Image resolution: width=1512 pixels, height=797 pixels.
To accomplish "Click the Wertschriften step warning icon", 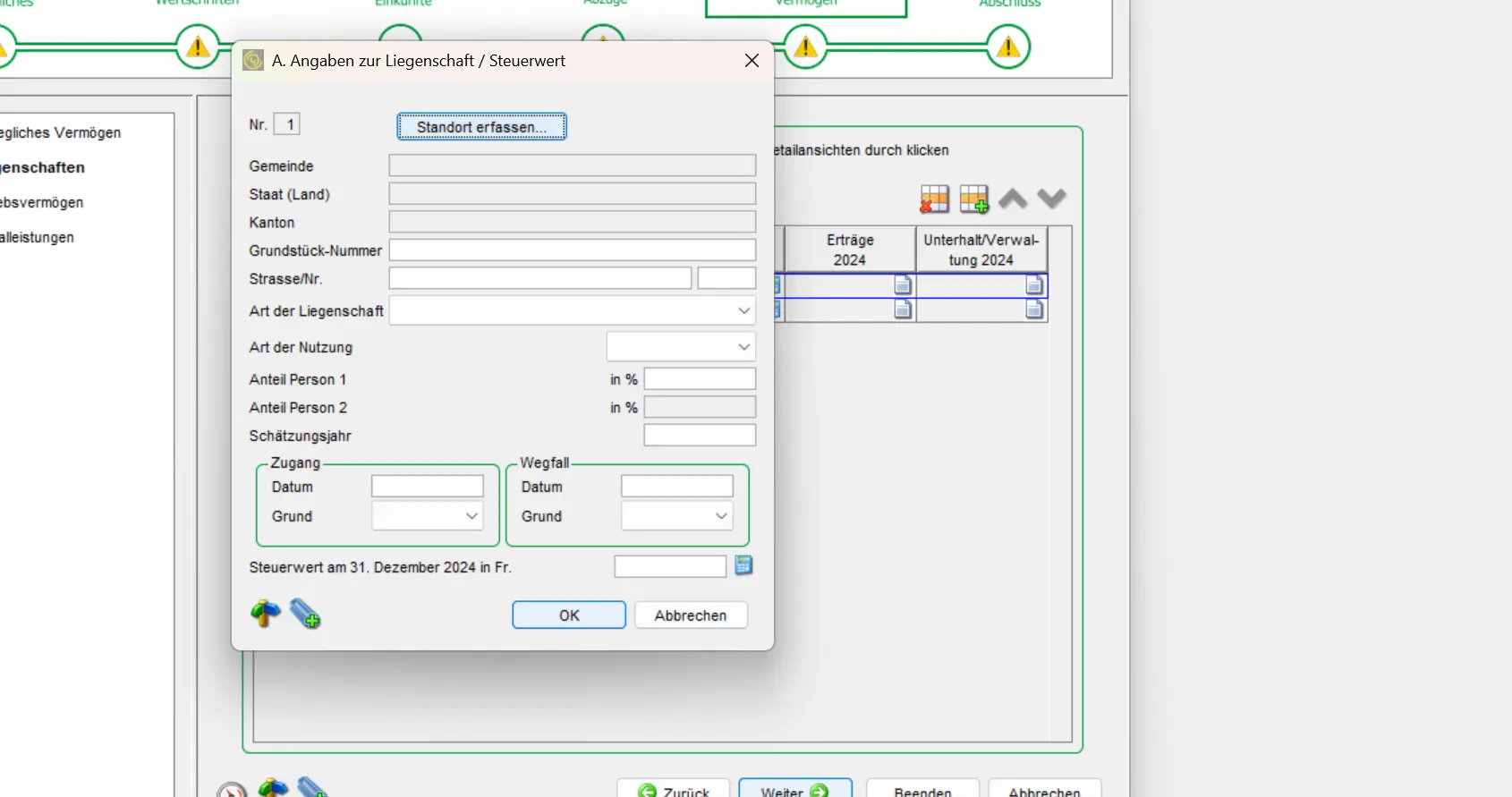I will (x=198, y=47).
